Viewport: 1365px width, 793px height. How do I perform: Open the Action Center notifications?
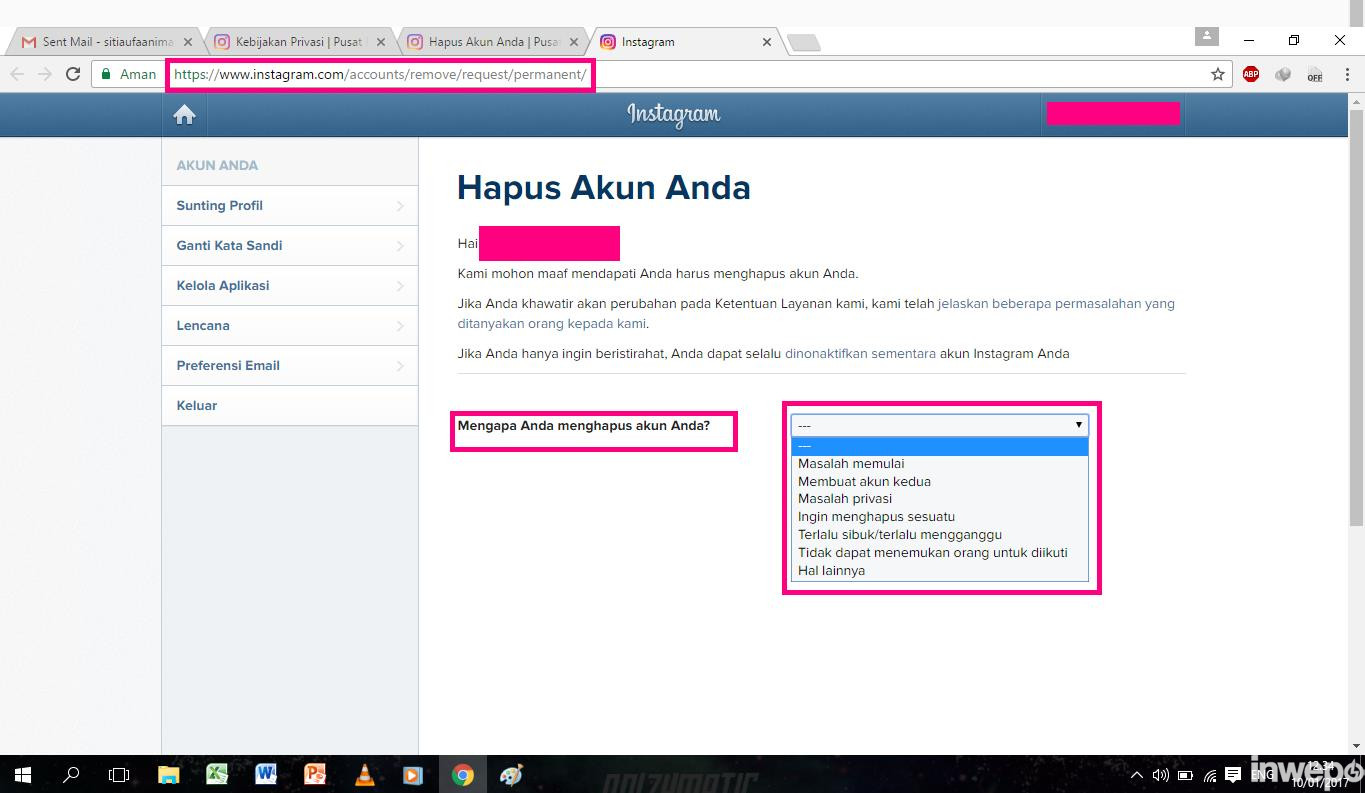click(1234, 775)
